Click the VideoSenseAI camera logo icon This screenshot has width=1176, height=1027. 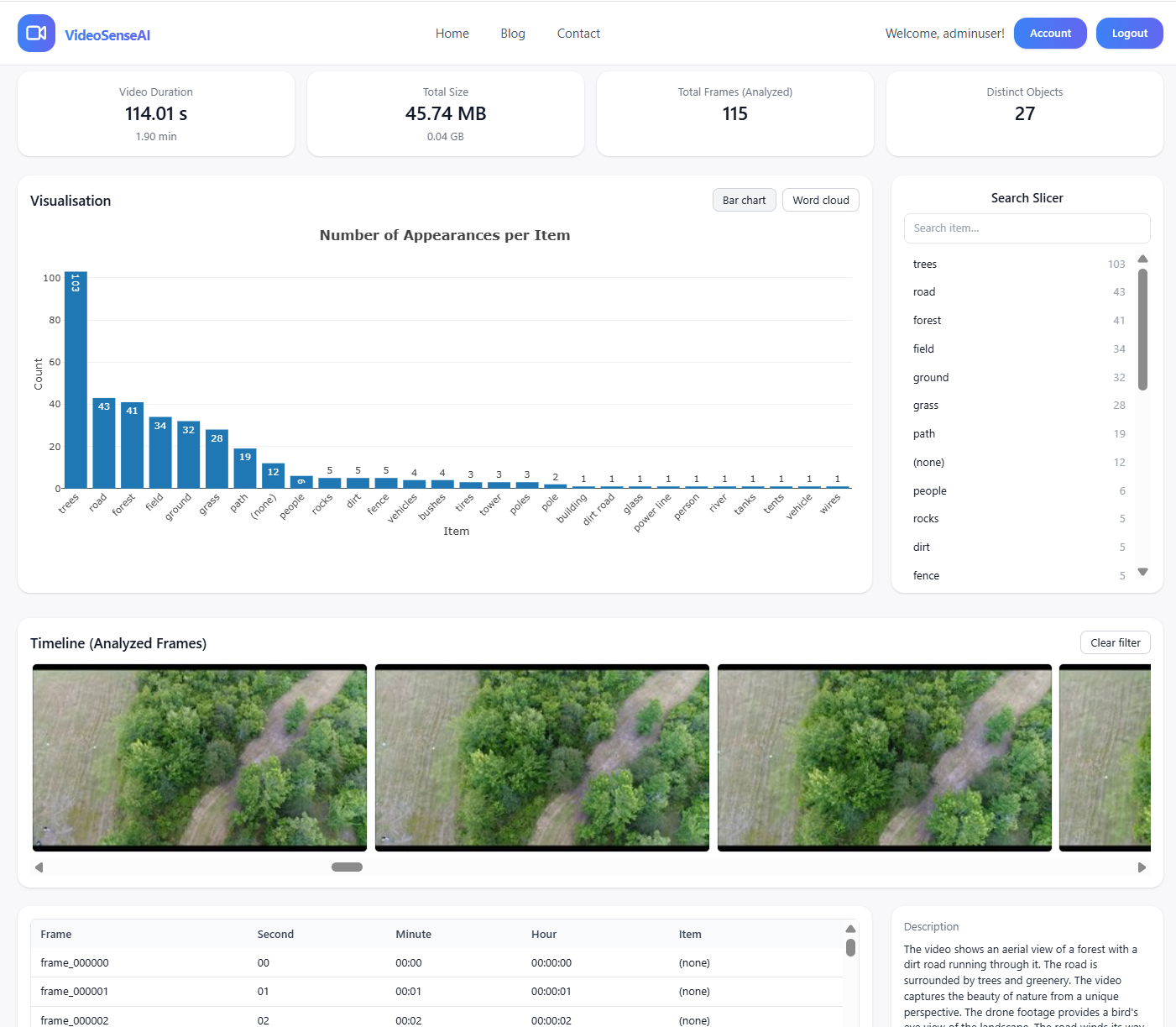[x=36, y=34]
